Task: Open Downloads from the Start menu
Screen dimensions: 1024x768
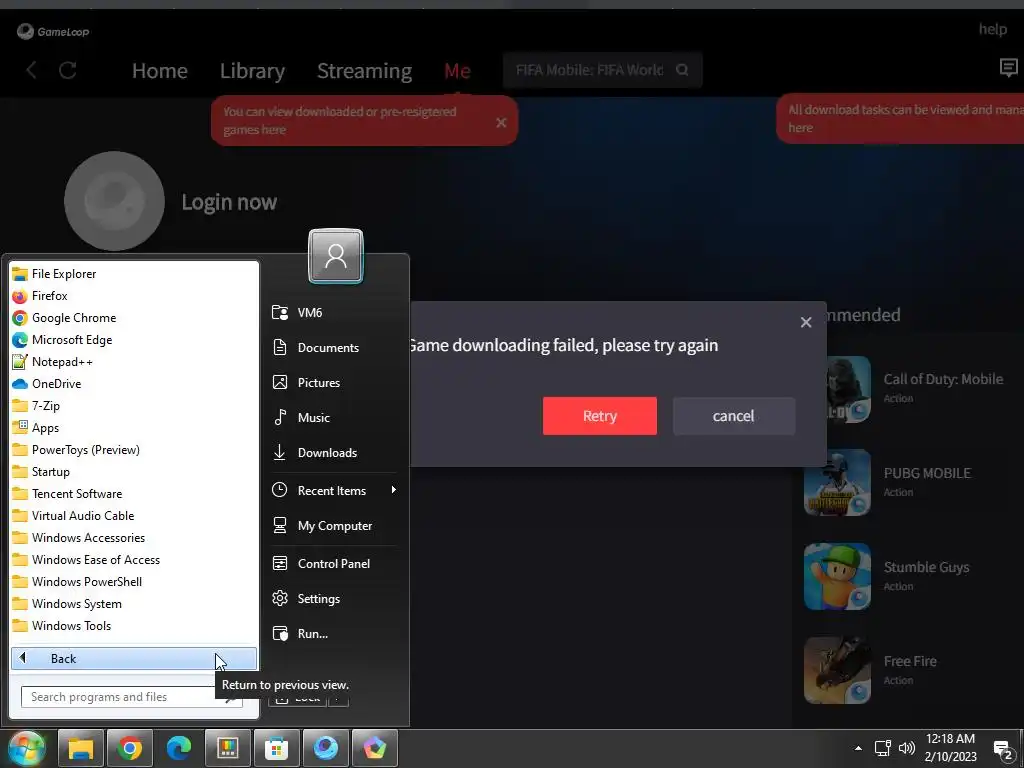Action: (333, 453)
